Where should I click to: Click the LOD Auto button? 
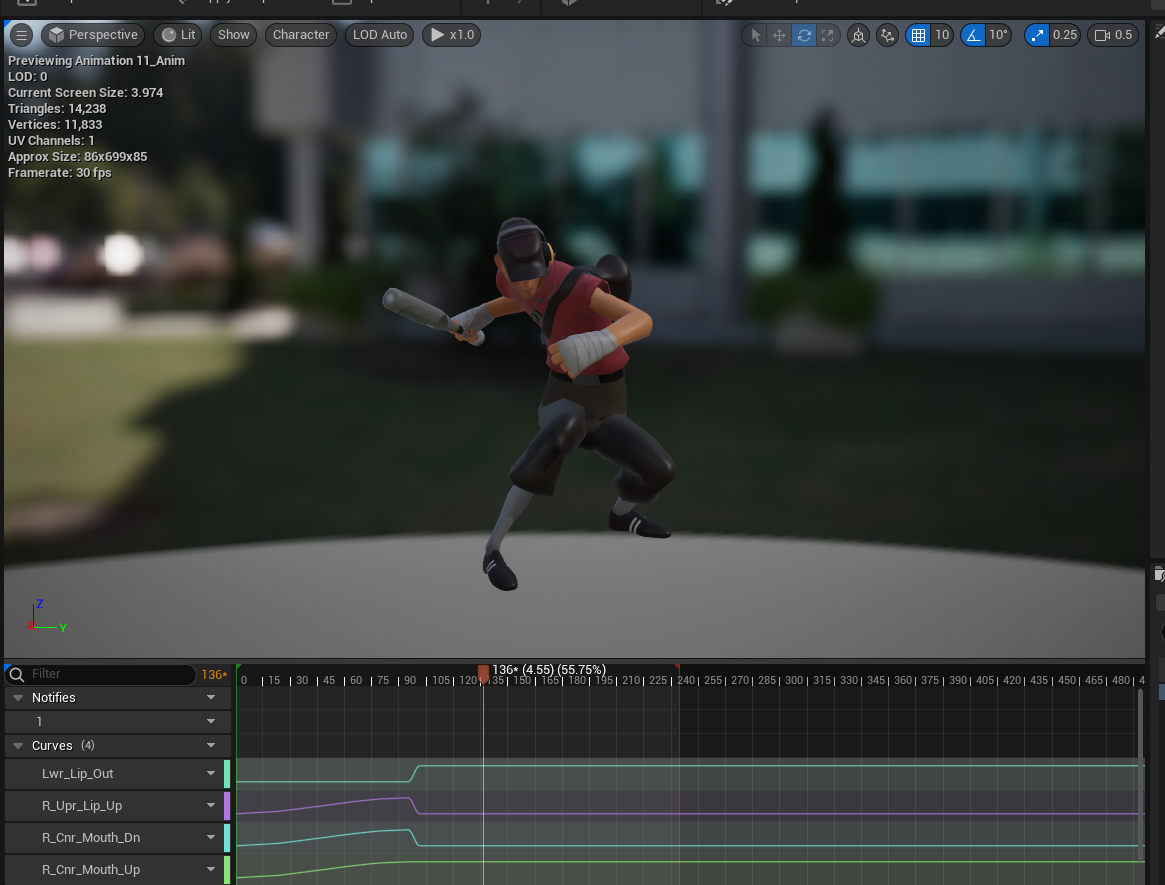pyautogui.click(x=380, y=35)
